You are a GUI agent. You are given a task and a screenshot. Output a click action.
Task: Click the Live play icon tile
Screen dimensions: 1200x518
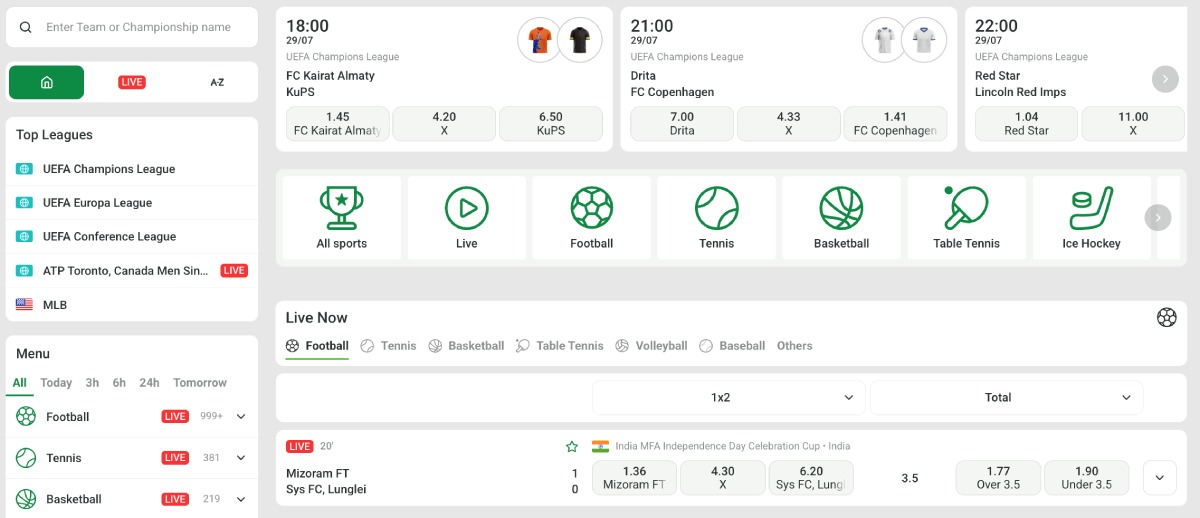467,217
